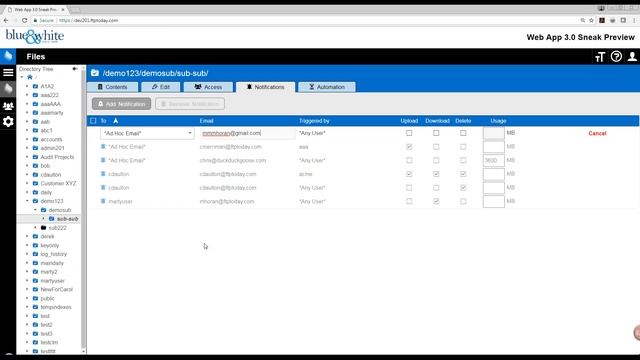Select the tempindexes folder in the tree
The image size is (640, 360).
[x=56, y=307]
